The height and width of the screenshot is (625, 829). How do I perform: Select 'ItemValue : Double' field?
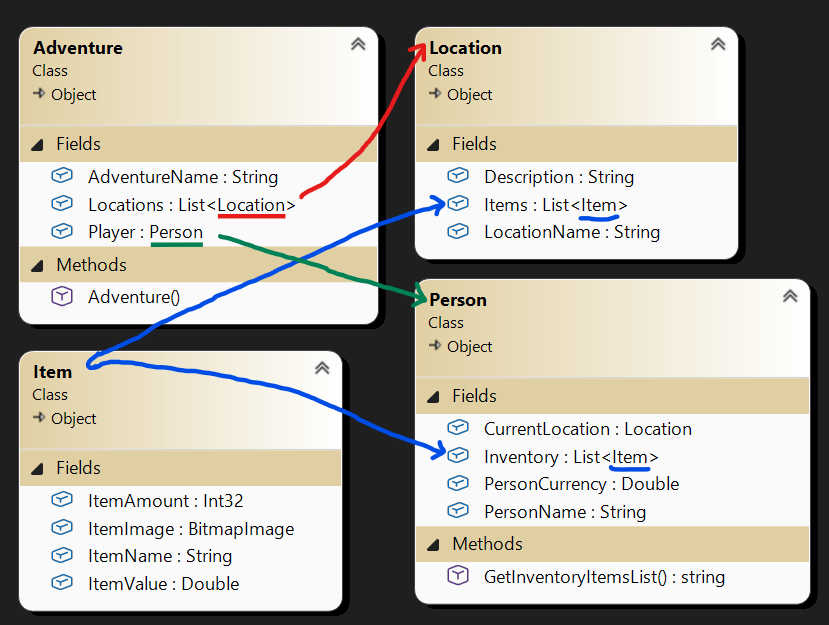164,584
